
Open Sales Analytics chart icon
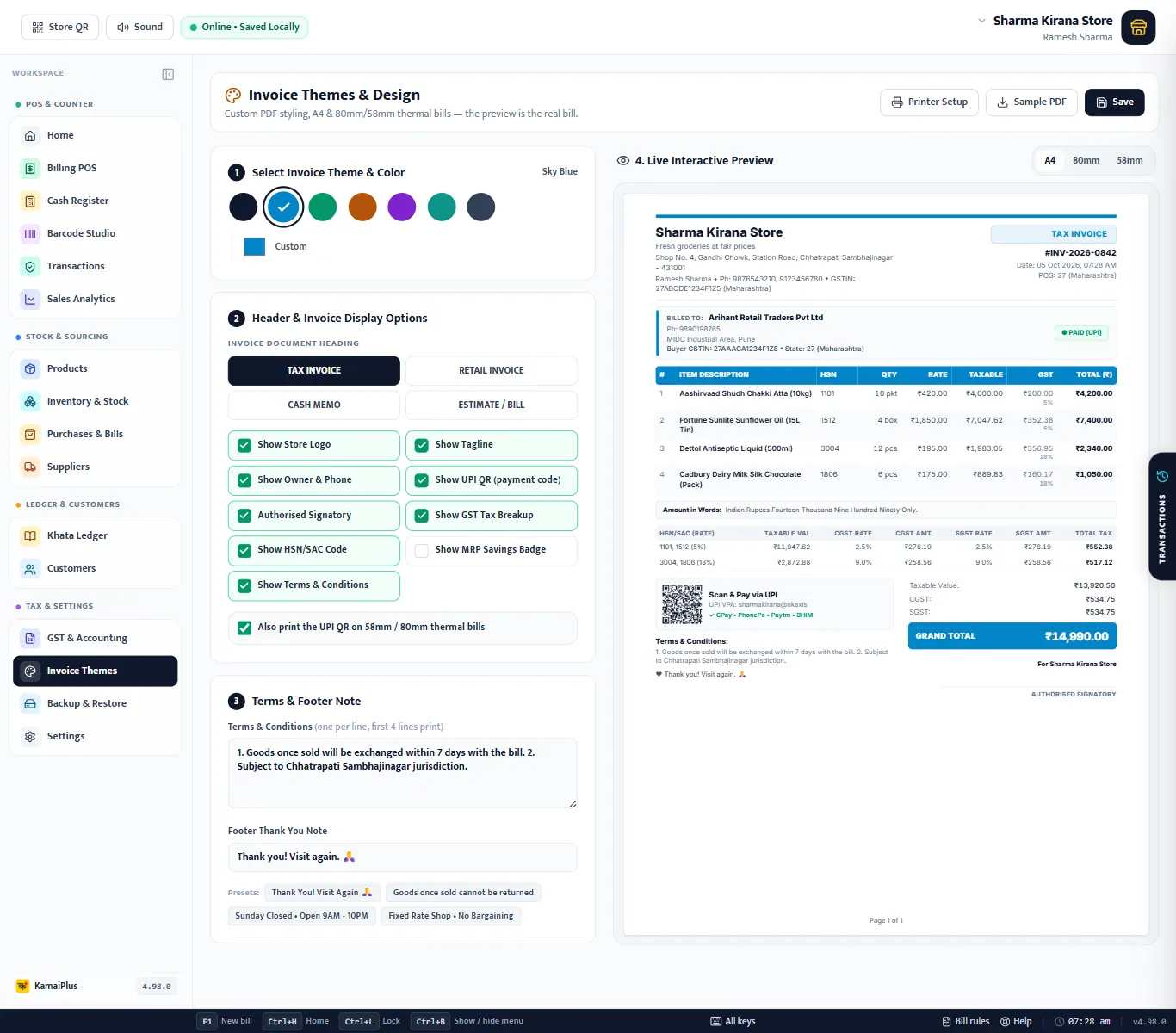click(x=30, y=299)
